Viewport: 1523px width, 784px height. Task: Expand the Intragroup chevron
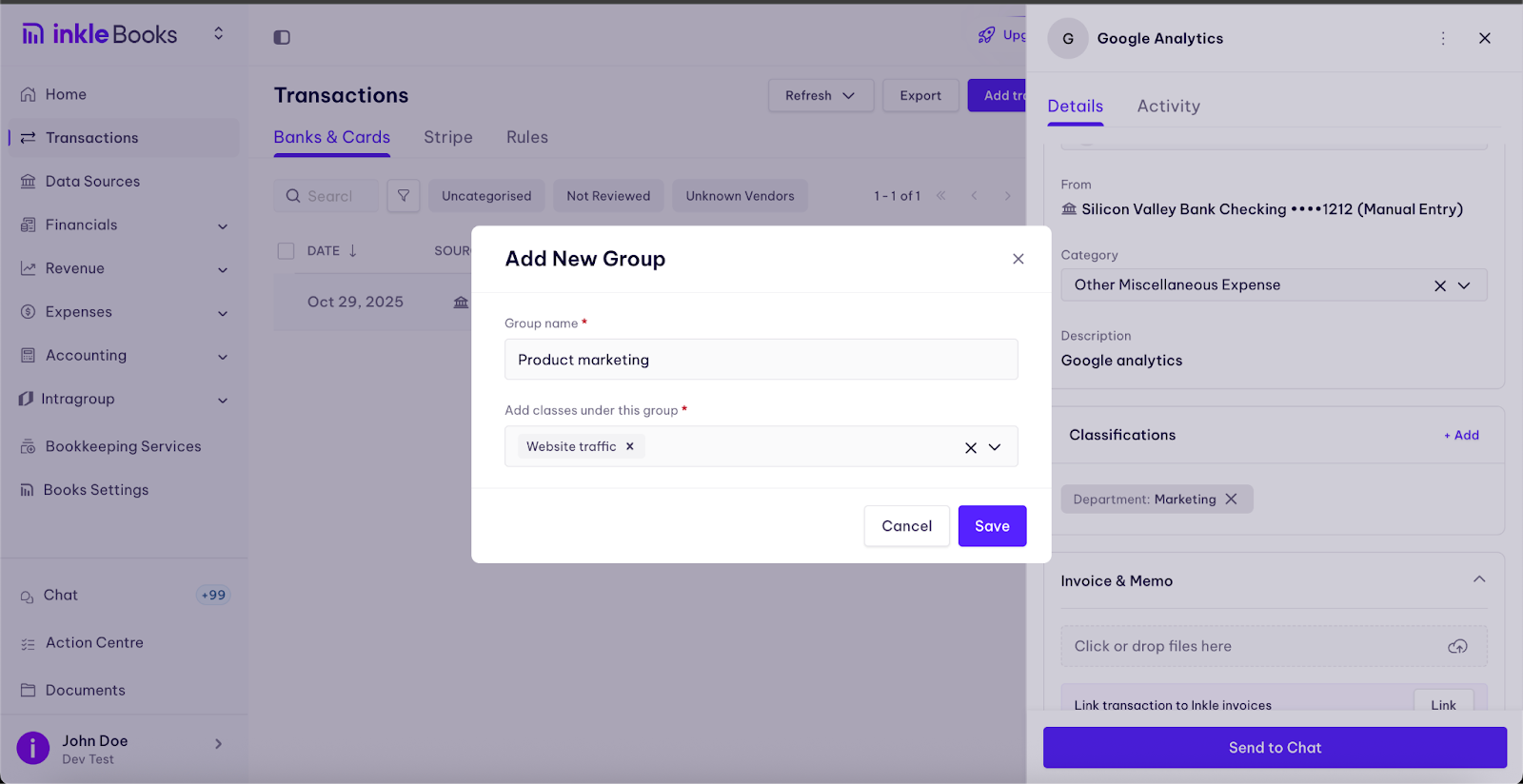pos(223,401)
